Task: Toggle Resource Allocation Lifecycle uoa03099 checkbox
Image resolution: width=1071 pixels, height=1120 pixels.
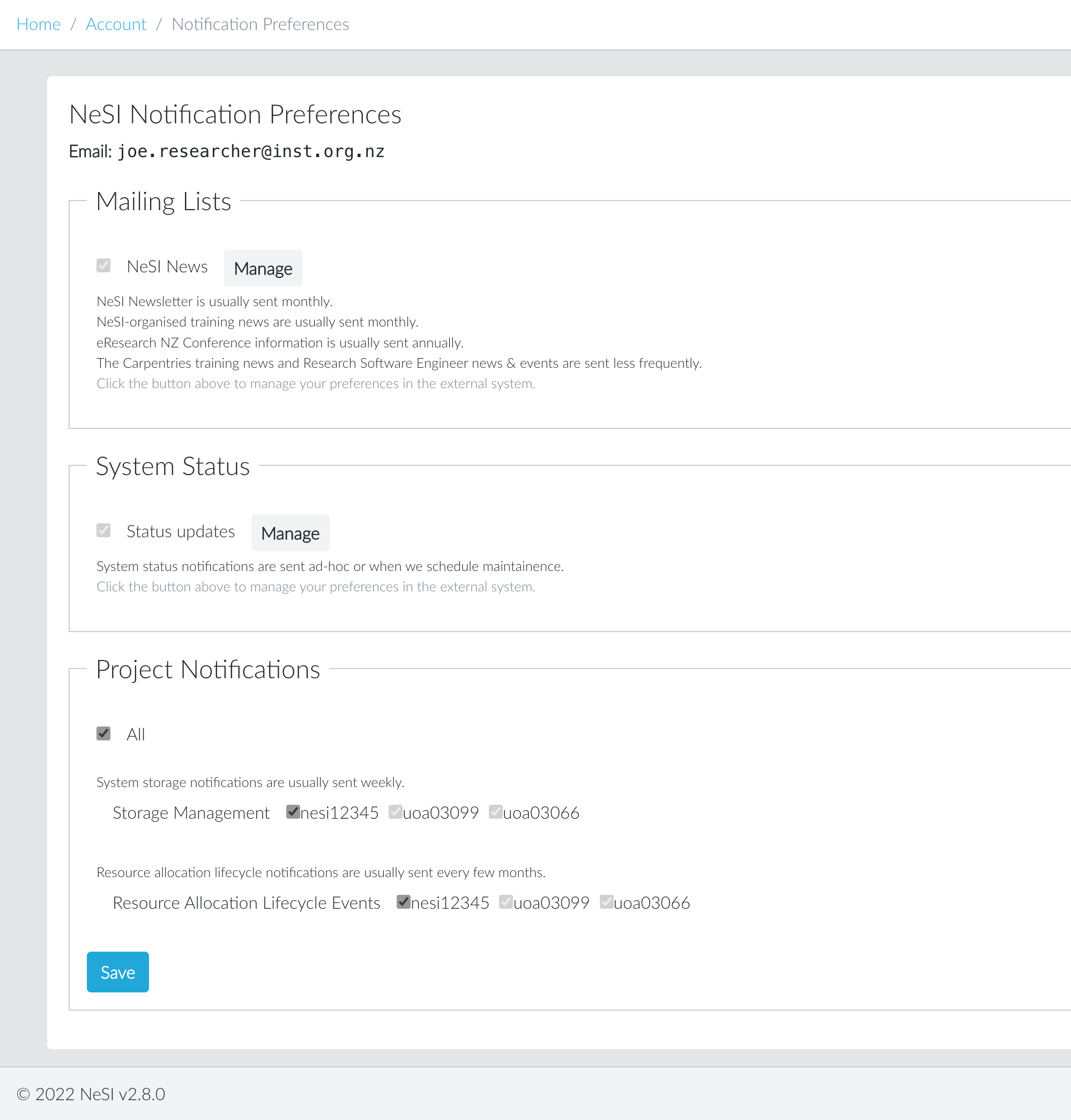Action: point(506,902)
